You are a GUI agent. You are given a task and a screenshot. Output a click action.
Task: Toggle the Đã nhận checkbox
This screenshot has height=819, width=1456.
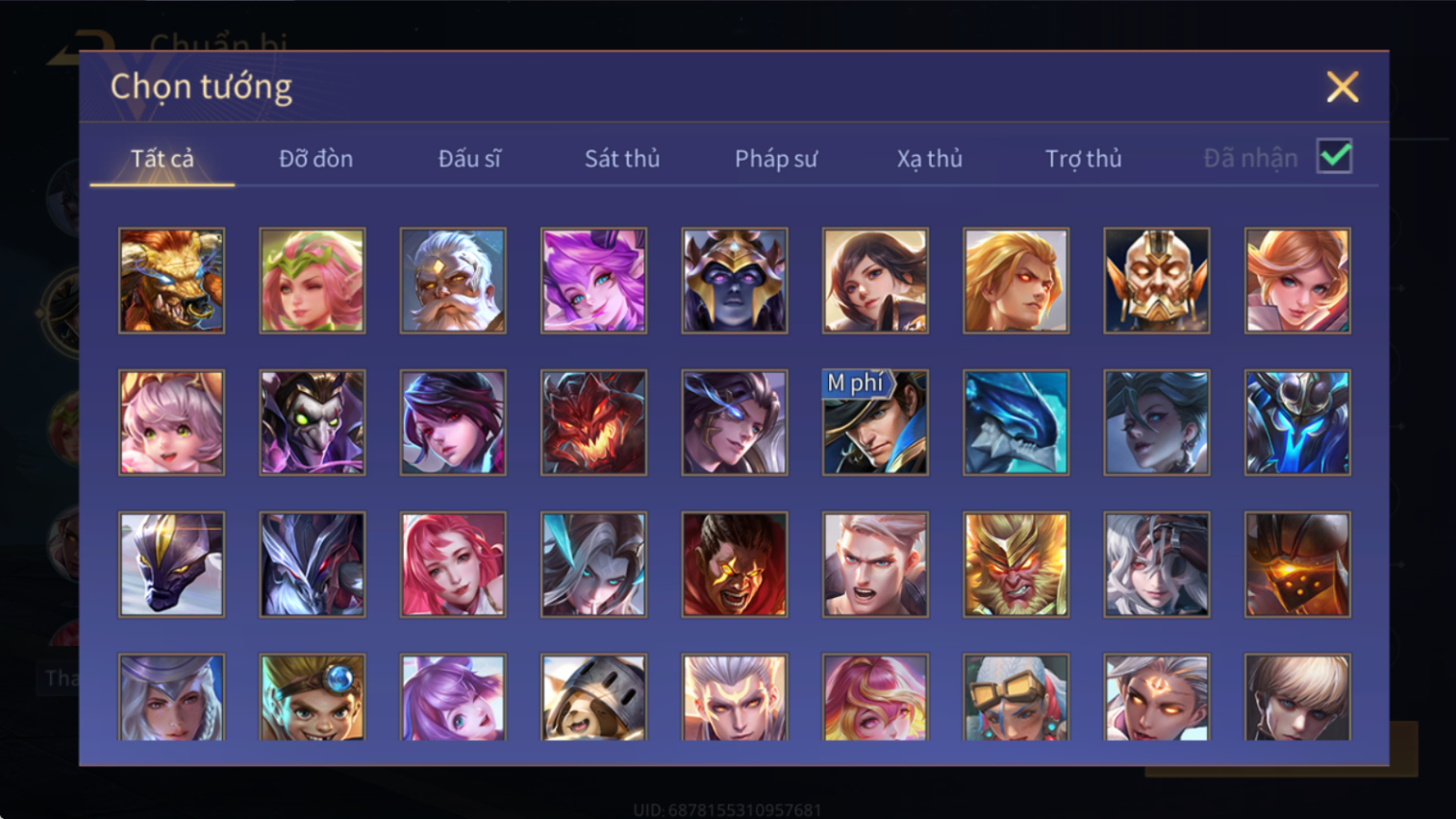(x=1335, y=157)
